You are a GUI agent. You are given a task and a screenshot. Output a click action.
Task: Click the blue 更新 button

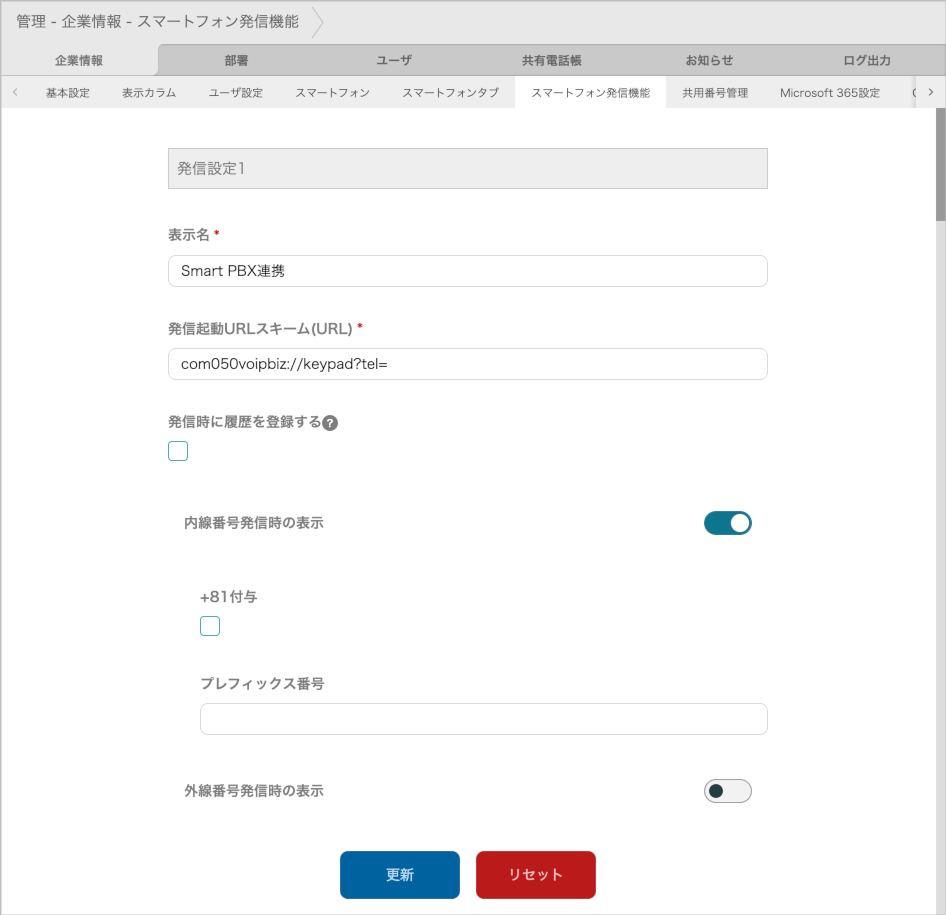pyautogui.click(x=400, y=875)
